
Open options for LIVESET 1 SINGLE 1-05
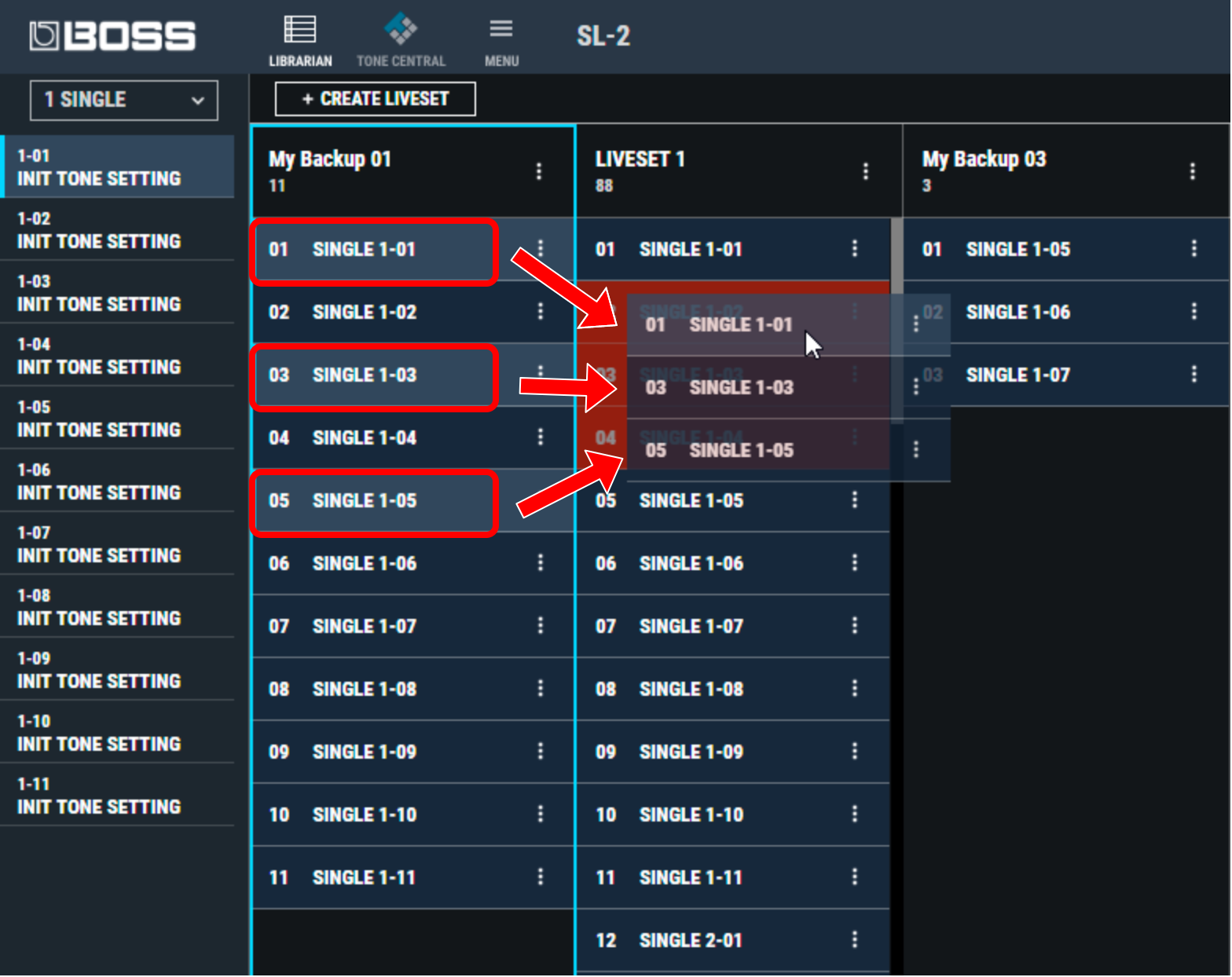click(855, 500)
